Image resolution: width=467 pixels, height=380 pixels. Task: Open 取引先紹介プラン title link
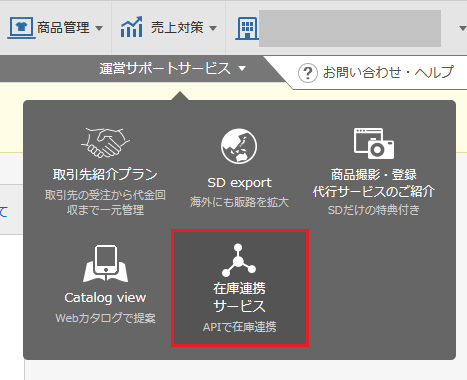click(x=105, y=174)
